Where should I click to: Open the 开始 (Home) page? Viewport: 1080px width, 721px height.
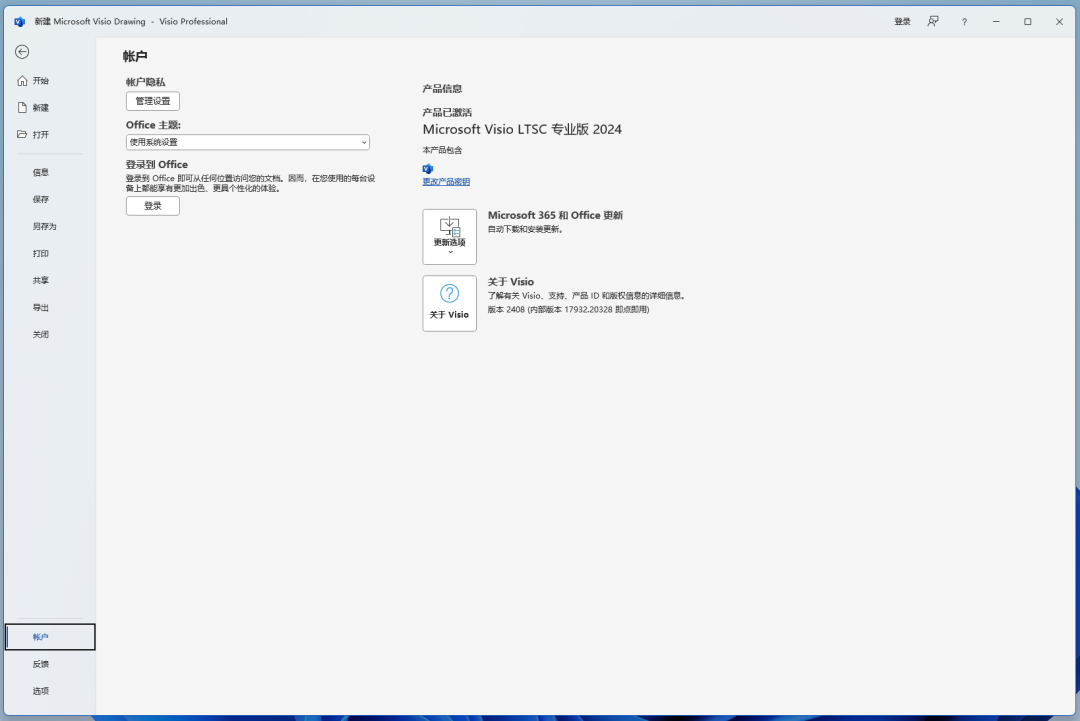[50, 81]
